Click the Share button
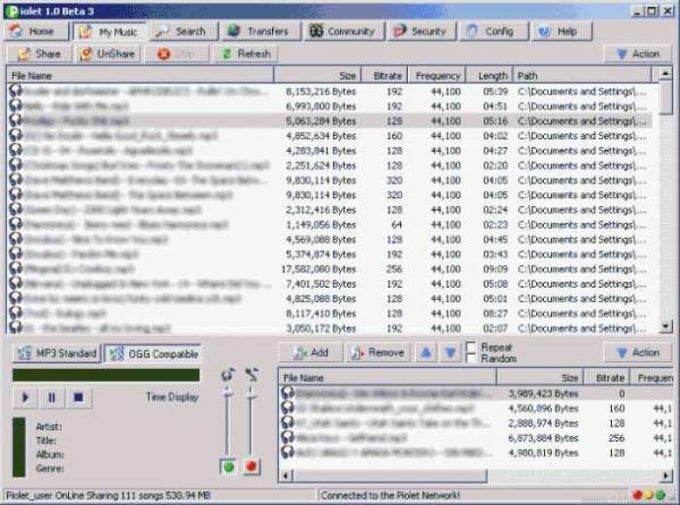This screenshot has width=680, height=505. click(x=39, y=54)
